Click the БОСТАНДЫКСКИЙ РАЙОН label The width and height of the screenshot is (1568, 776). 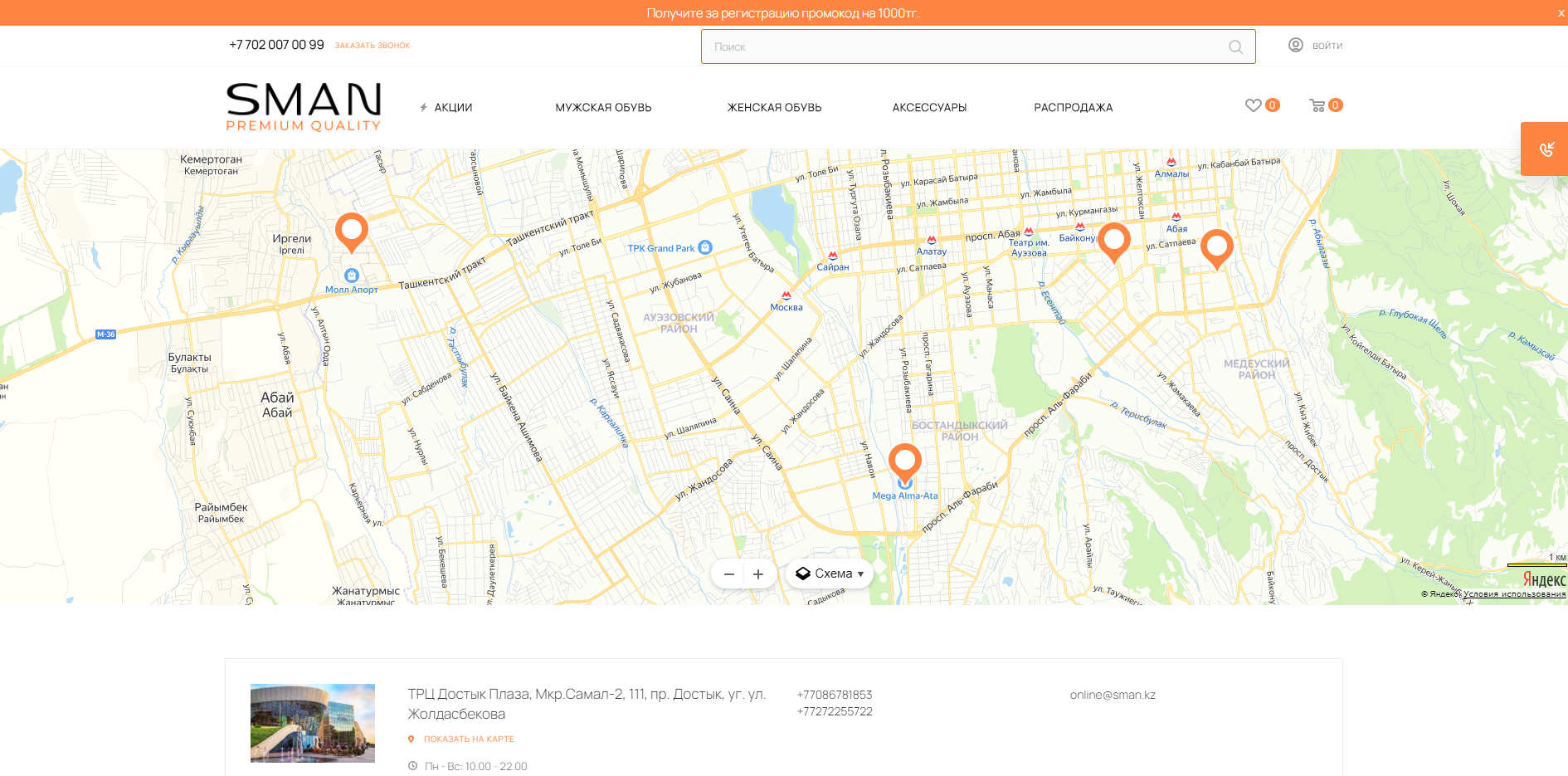pyautogui.click(x=960, y=431)
